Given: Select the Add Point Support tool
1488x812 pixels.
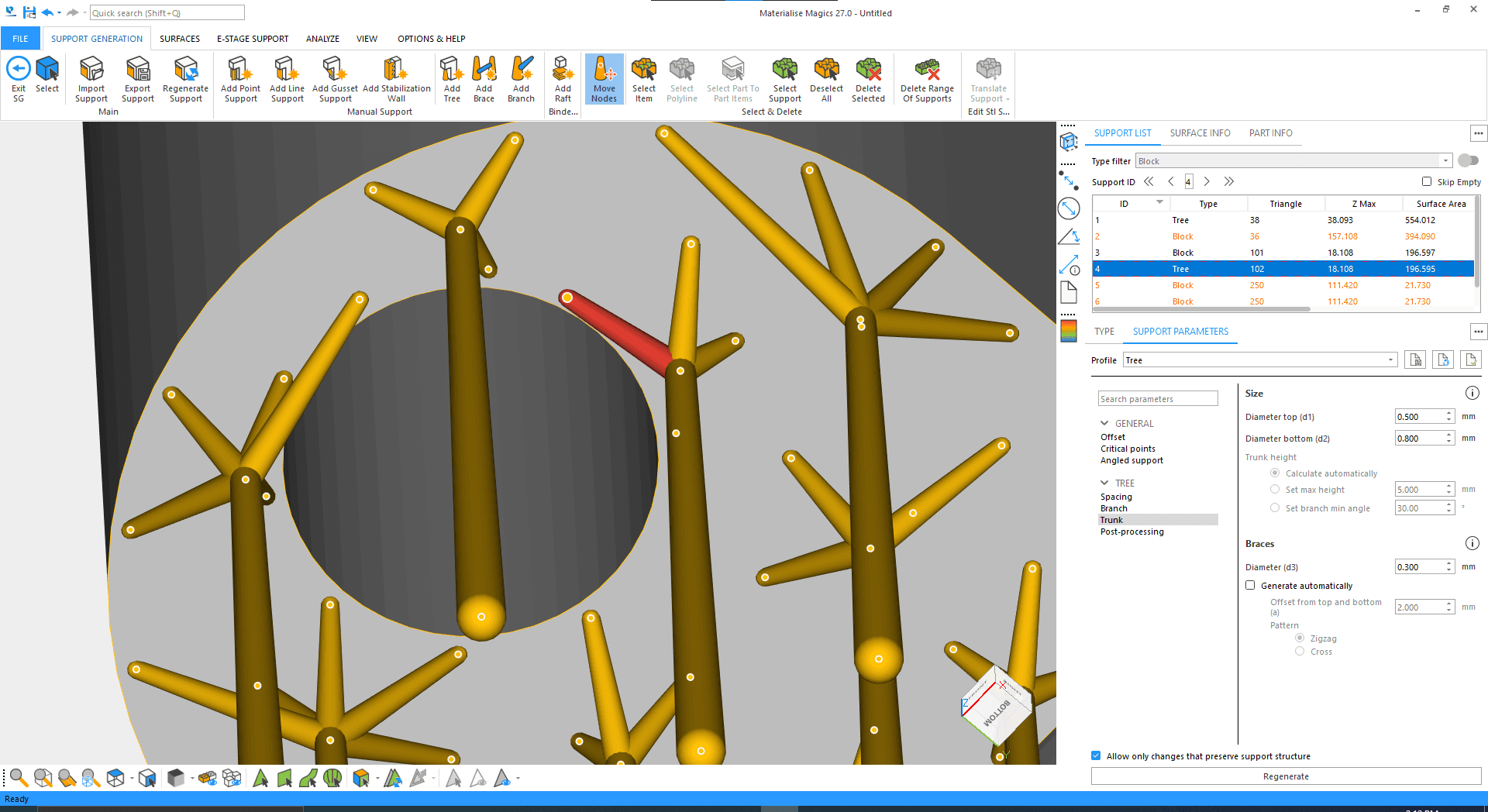Looking at the screenshot, I should pyautogui.click(x=240, y=79).
